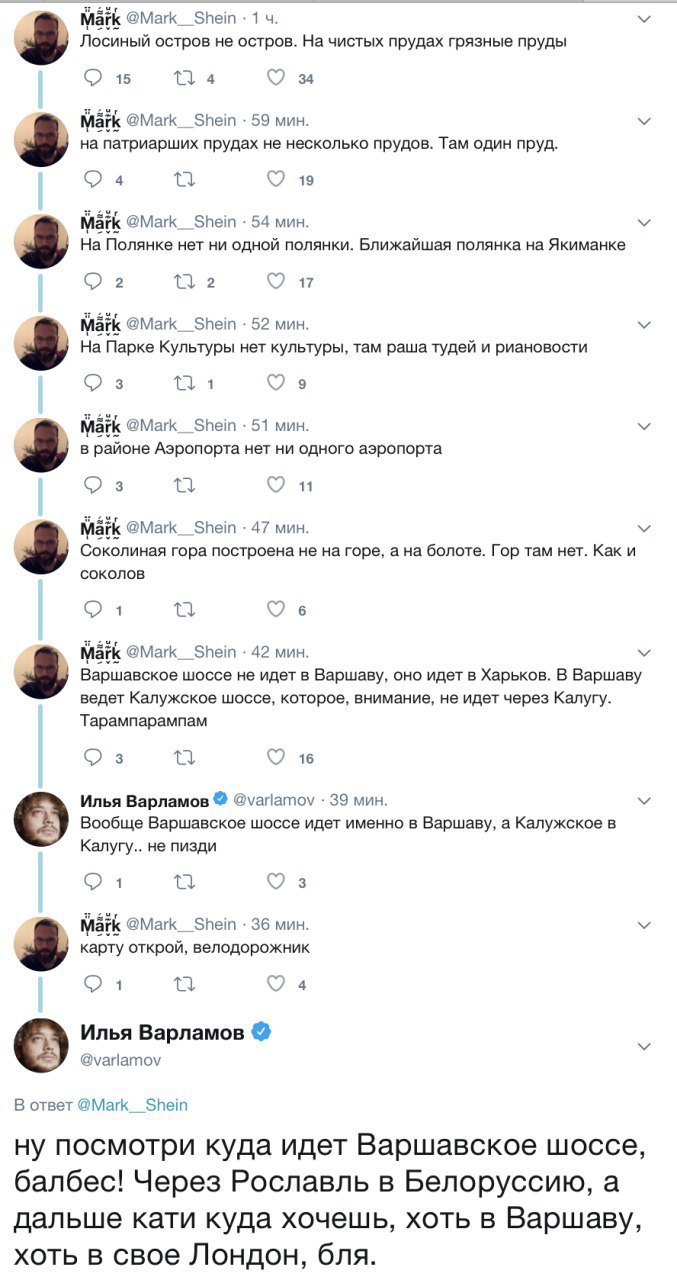
Task: Expand options chevron on "Соколиная гора" tweet
Action: 644,528
